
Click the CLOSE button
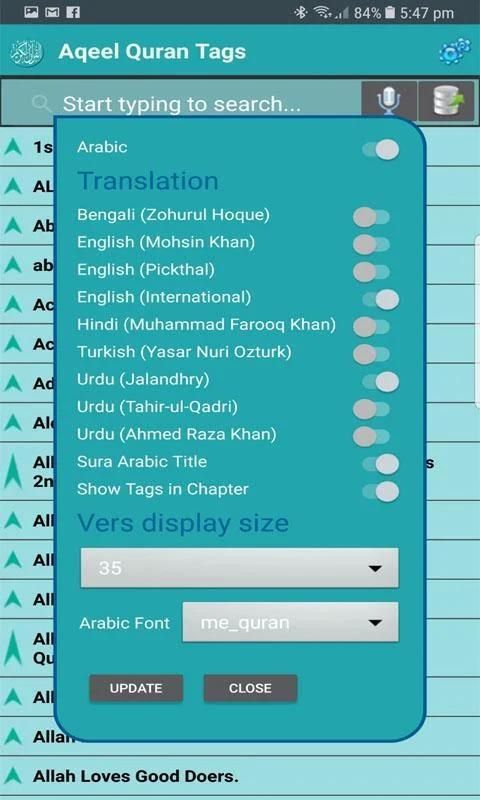(x=250, y=688)
